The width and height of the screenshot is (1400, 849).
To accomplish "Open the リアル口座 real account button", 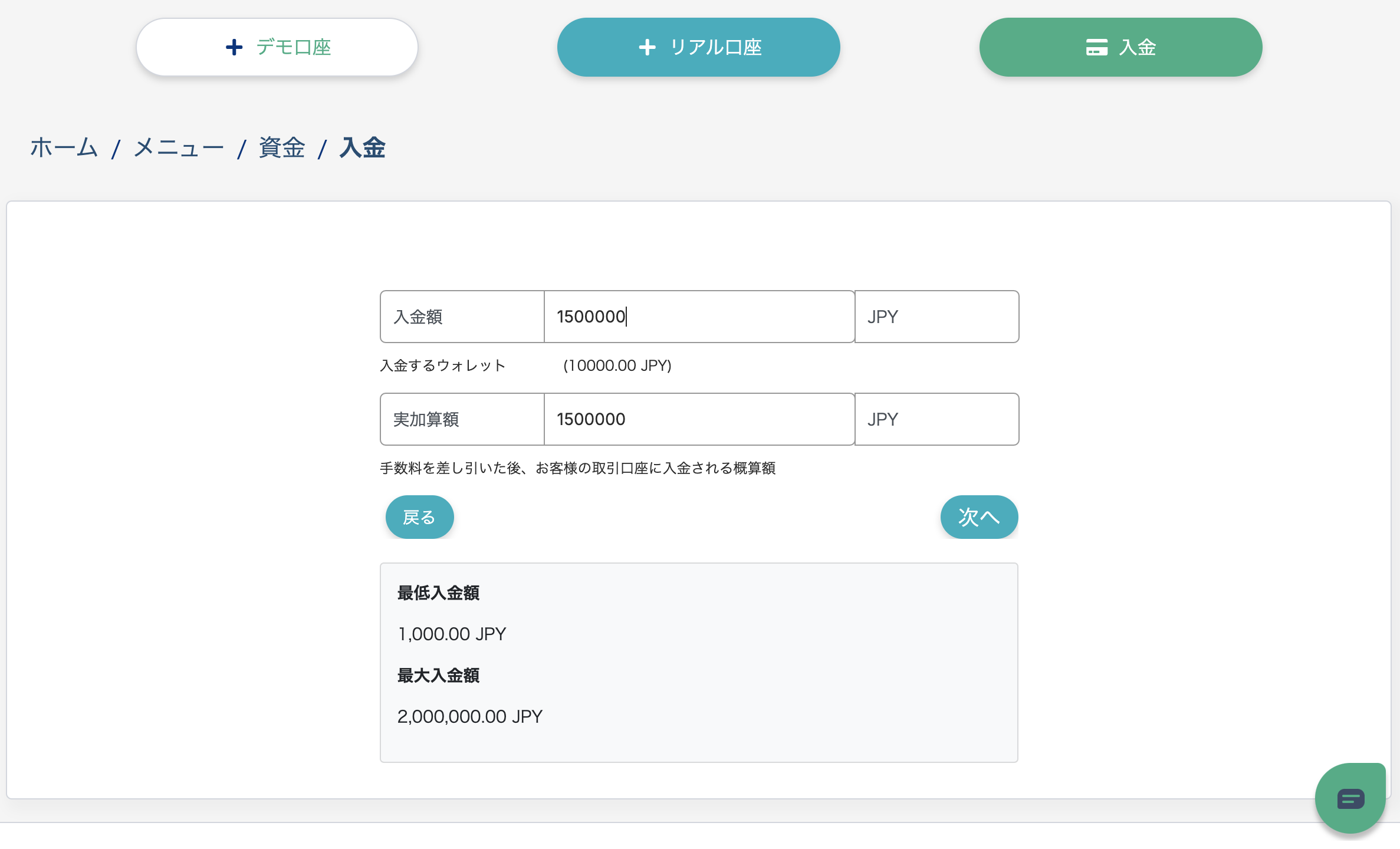I will [698, 47].
